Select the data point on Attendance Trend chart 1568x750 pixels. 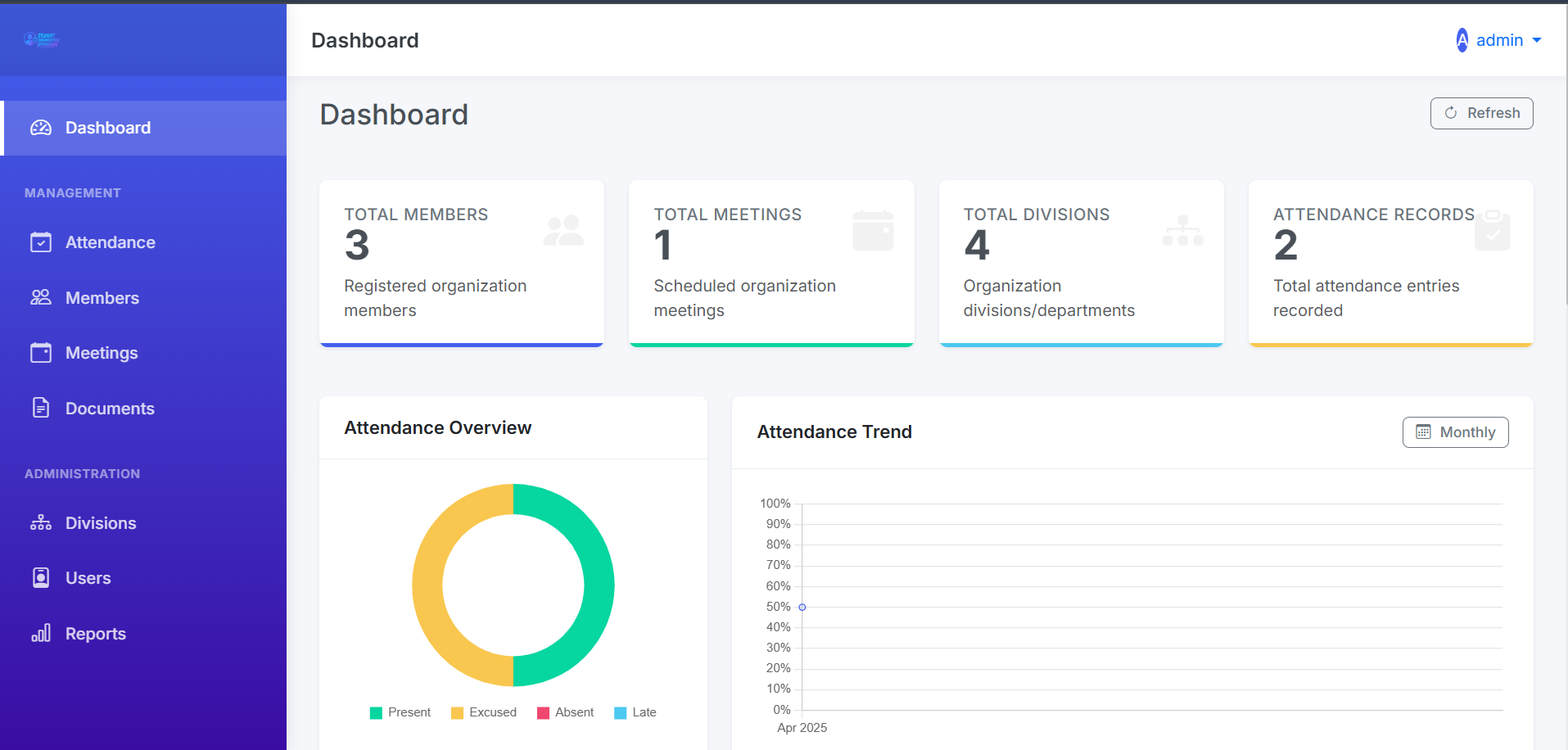pyautogui.click(x=802, y=607)
